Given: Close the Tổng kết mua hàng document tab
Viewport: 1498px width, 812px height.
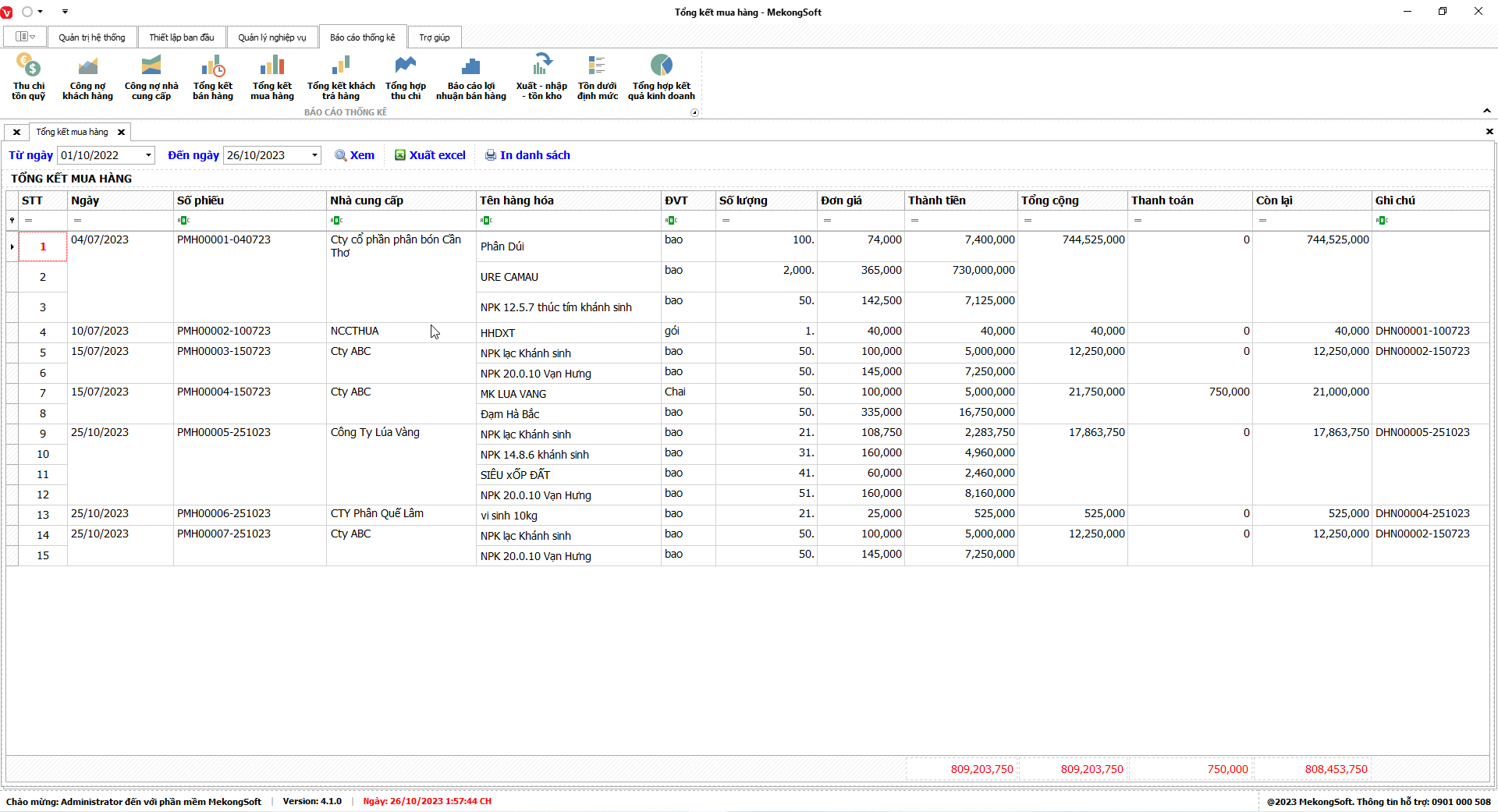Looking at the screenshot, I should [x=121, y=133].
